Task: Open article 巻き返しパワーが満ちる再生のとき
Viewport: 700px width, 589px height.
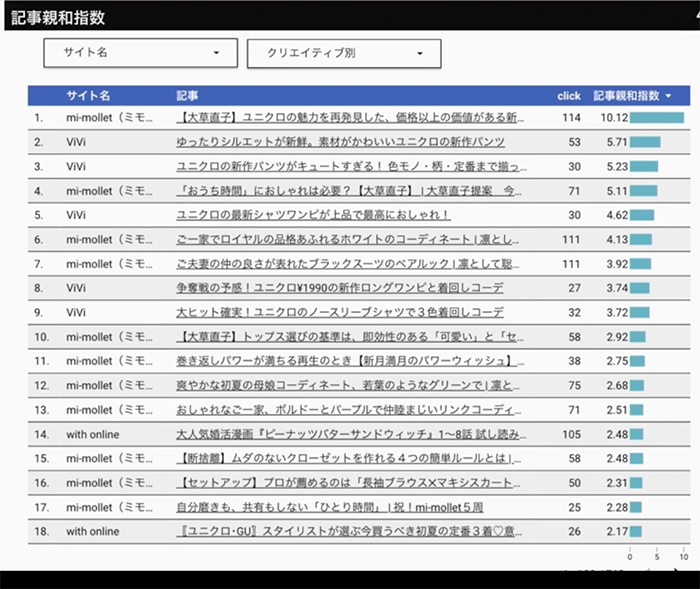Action: [x=350, y=361]
